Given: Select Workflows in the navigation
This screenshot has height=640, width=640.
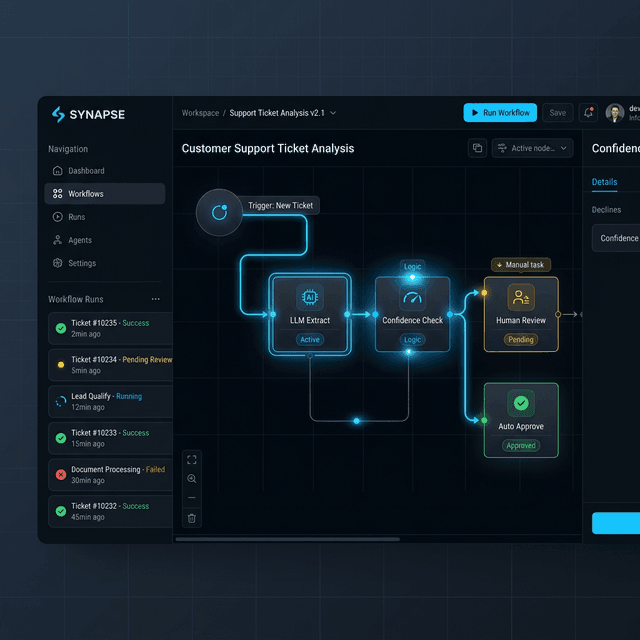Looking at the screenshot, I should 104,193.
